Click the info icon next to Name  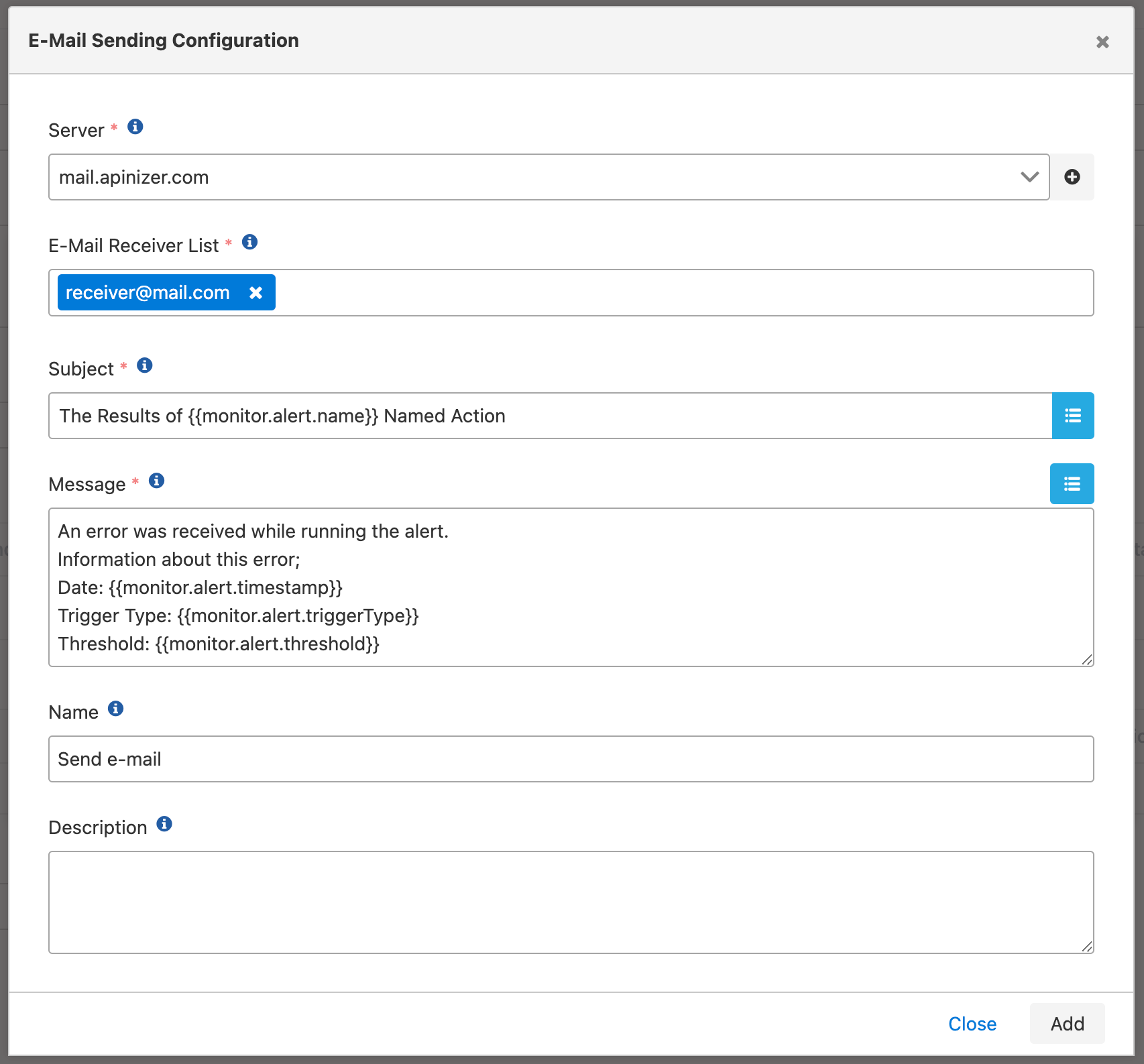[115, 709]
